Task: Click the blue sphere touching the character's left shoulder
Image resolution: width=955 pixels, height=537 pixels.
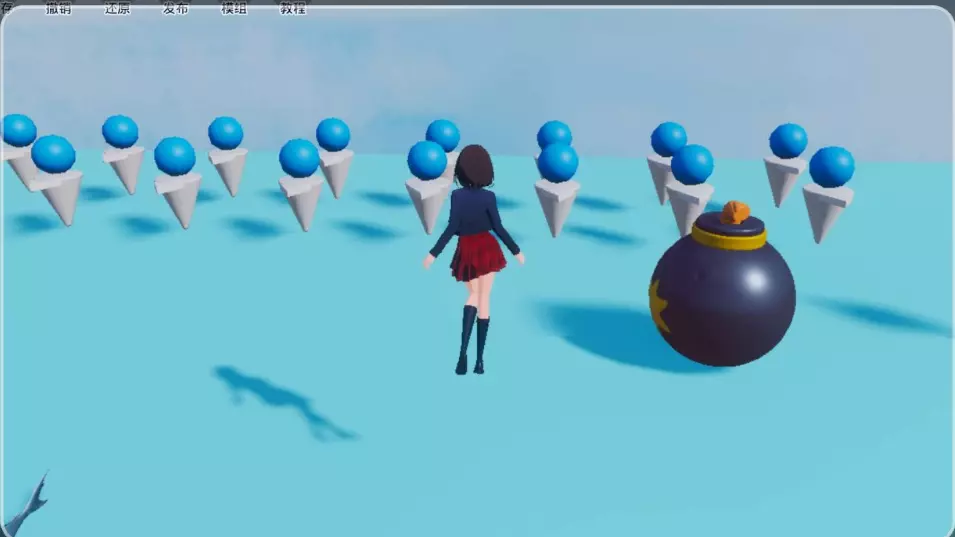Action: pyautogui.click(x=427, y=160)
